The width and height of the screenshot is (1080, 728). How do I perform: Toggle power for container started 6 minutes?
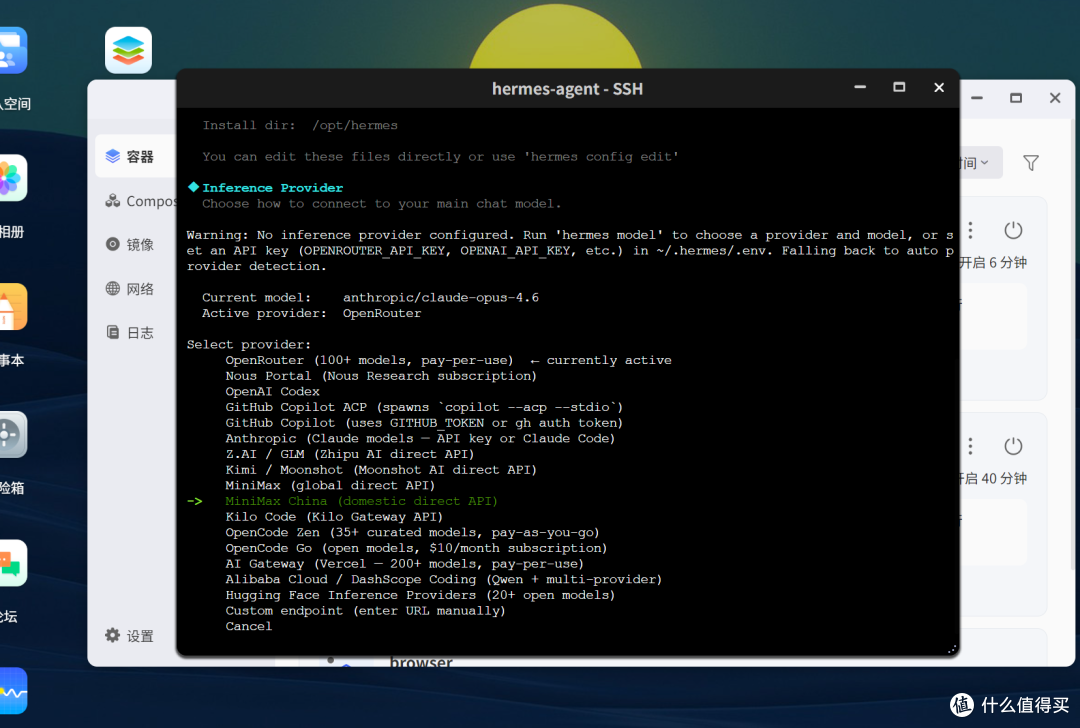(x=1013, y=230)
